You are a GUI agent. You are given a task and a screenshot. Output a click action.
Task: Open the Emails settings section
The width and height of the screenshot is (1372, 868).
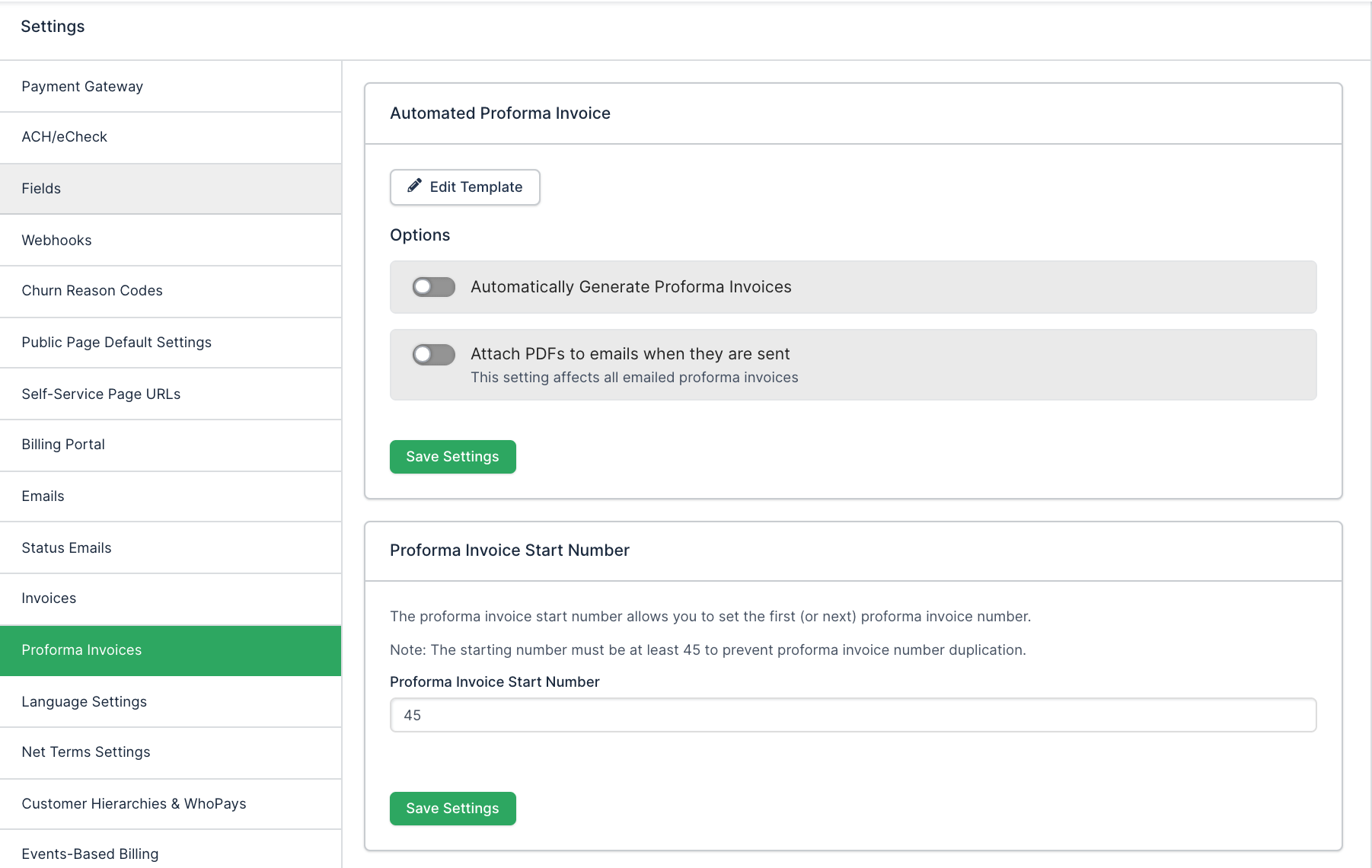(x=43, y=496)
